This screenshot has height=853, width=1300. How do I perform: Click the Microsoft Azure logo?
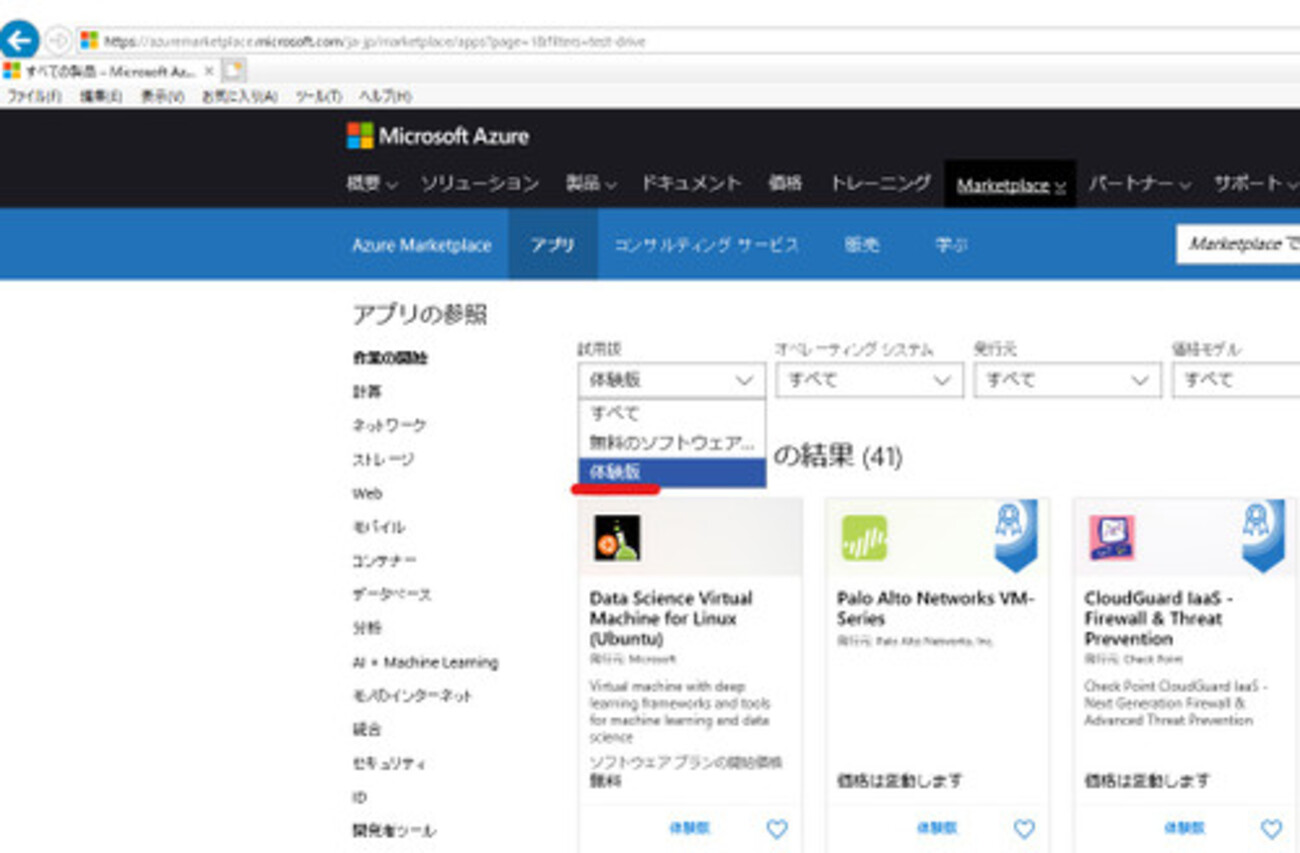[x=438, y=136]
